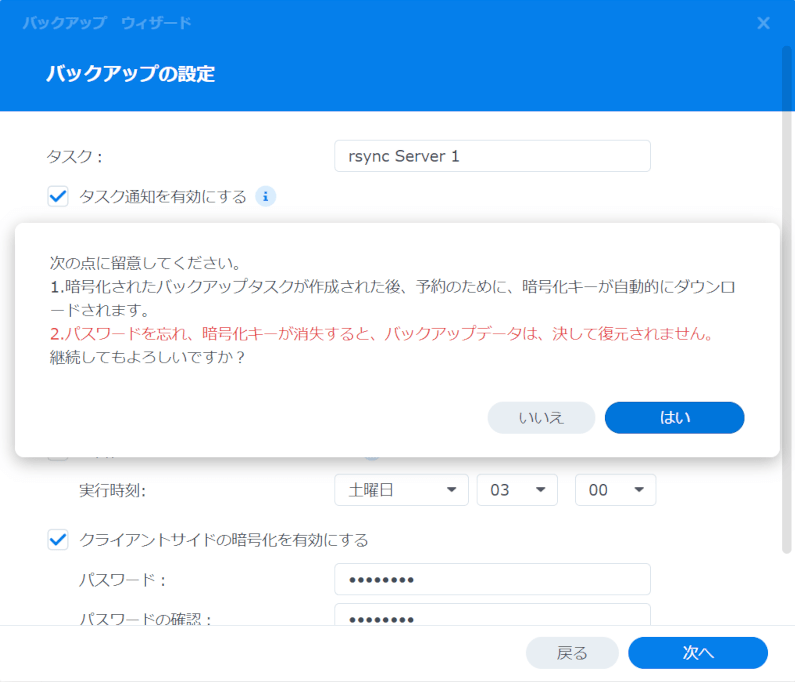The width and height of the screenshot is (795, 682).
Task: Toggle the タスク通知を有効にする checkbox
Action: tap(58, 196)
